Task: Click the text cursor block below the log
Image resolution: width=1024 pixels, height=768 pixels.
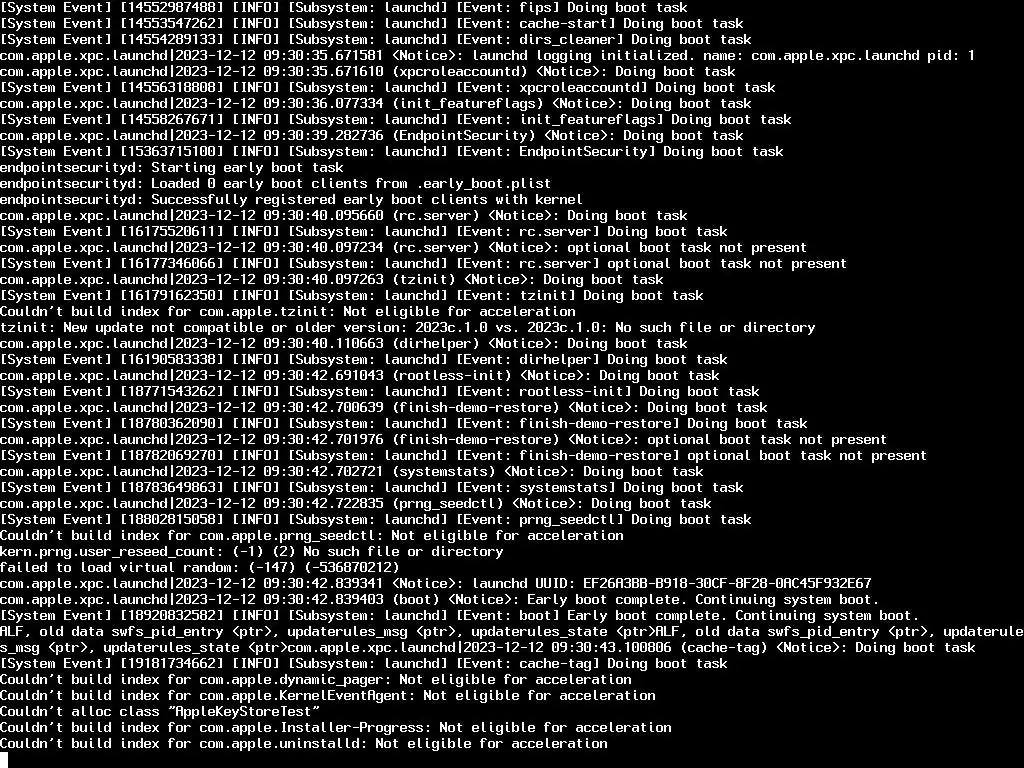Action: pyautogui.click(x=4, y=760)
